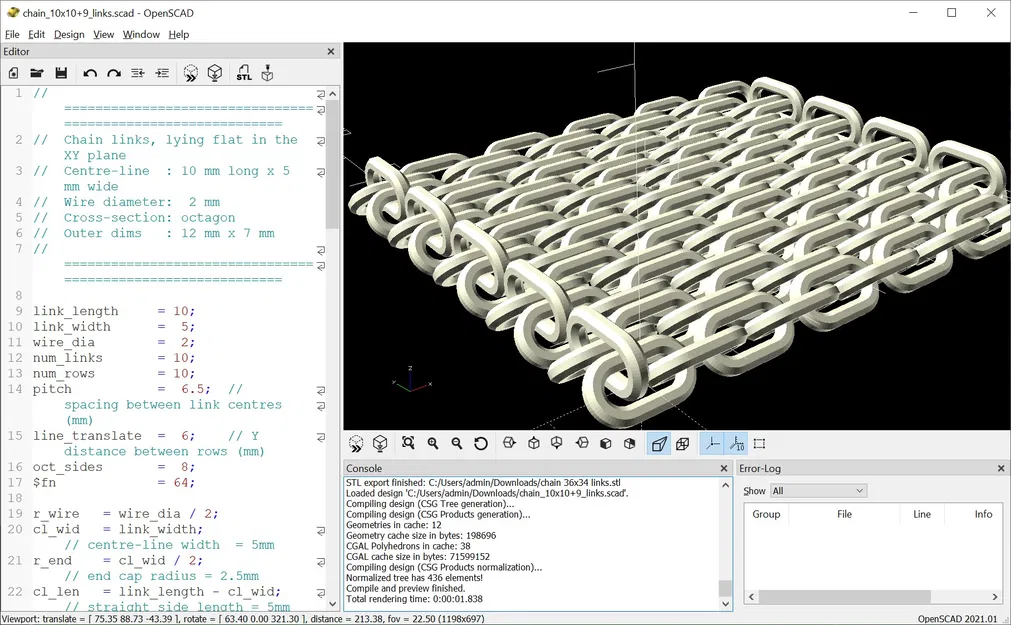Click the View All icon in viewport toolbar
Image resolution: width=1011 pixels, height=625 pixels.
pyautogui.click(x=408, y=443)
